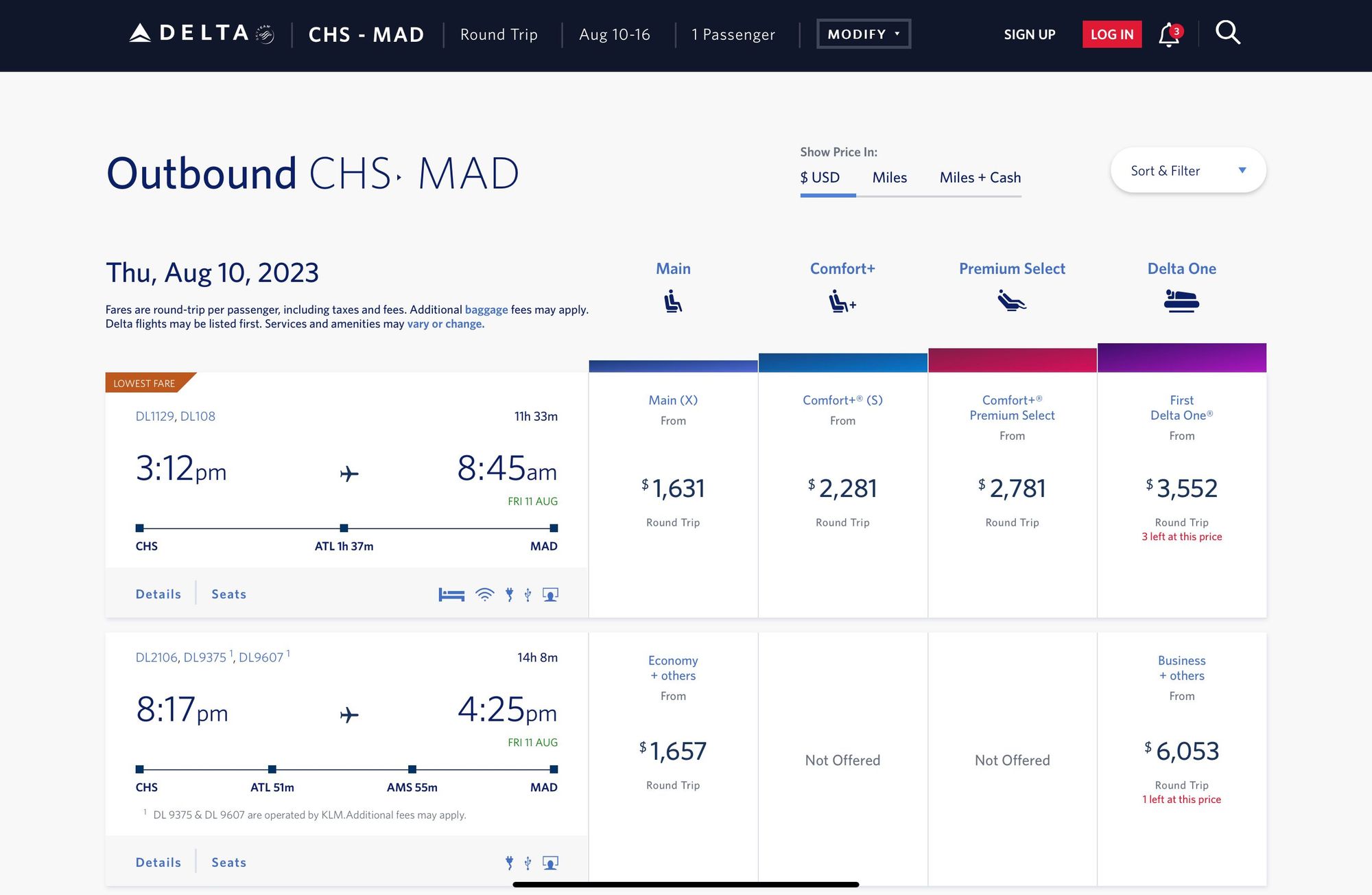The width and height of the screenshot is (1372, 895).
Task: Click the Delta One bed icon
Action: pos(1181,301)
